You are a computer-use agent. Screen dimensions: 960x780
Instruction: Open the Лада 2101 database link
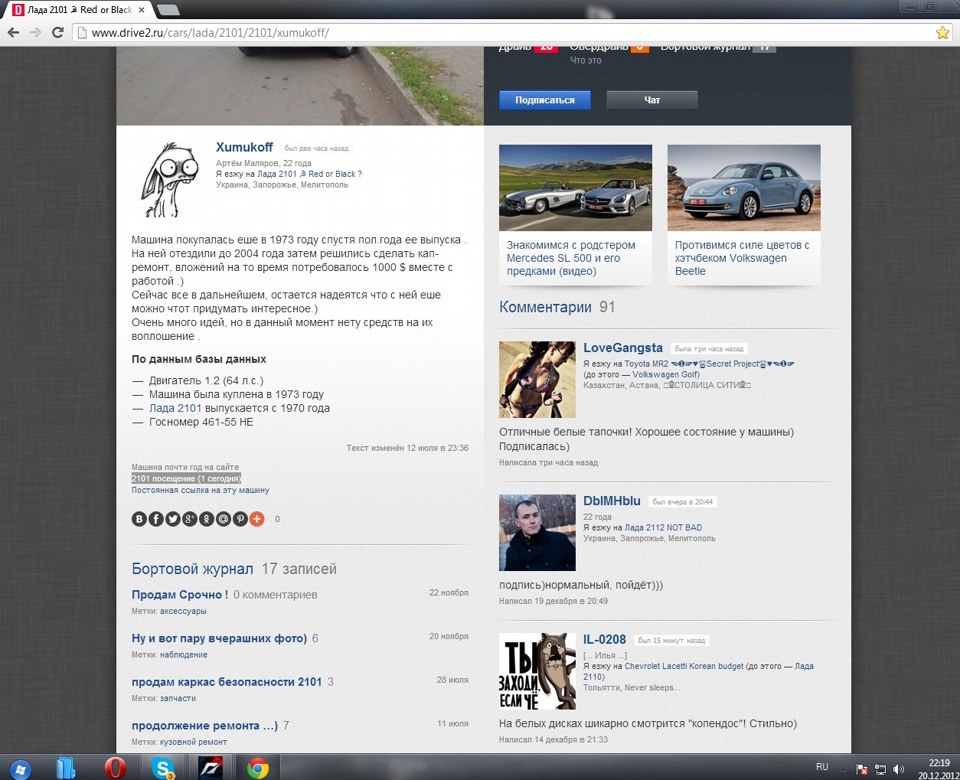pos(175,408)
